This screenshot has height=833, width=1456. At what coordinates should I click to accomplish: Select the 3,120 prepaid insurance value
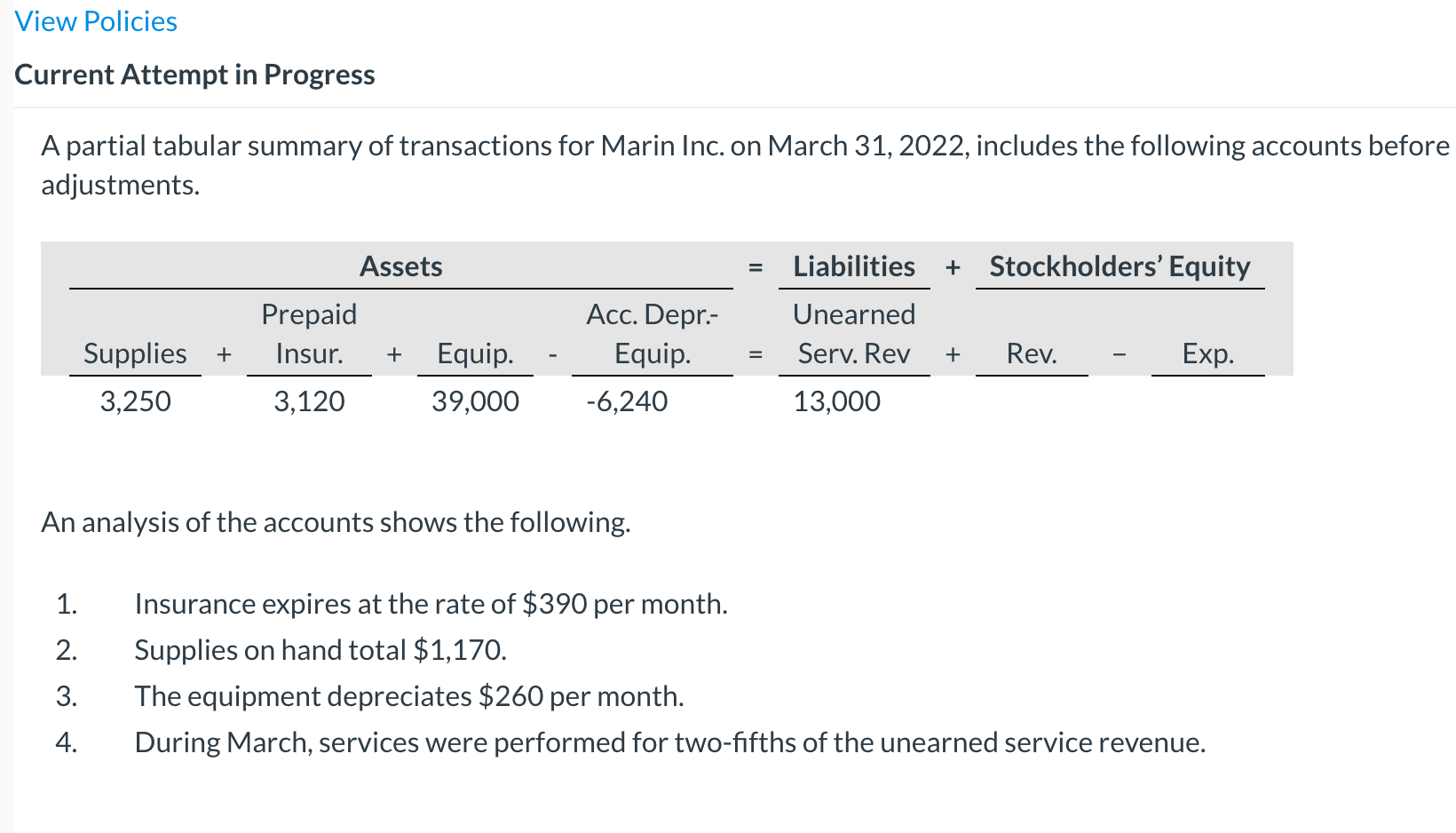[x=308, y=401]
